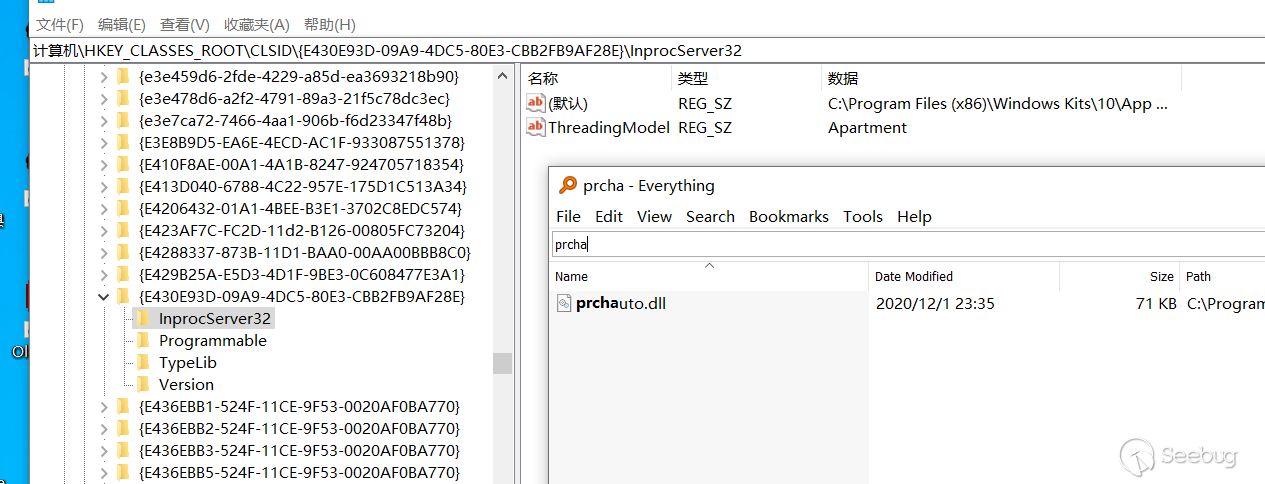Open the 收藏夹(A) menu

tap(257, 24)
